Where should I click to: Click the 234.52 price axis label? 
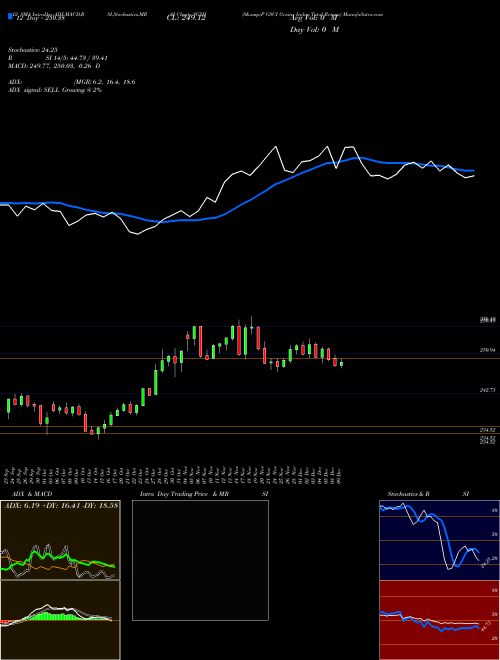tap(488, 430)
